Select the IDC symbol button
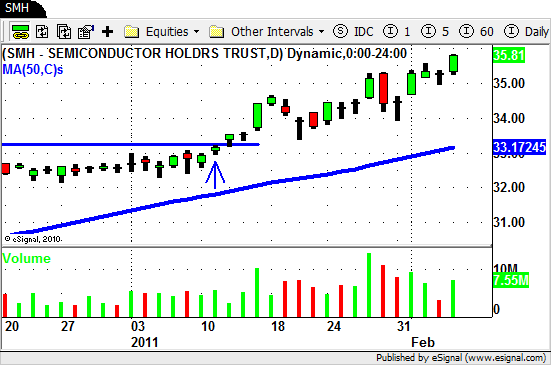This screenshot has height=365, width=551. coord(364,32)
